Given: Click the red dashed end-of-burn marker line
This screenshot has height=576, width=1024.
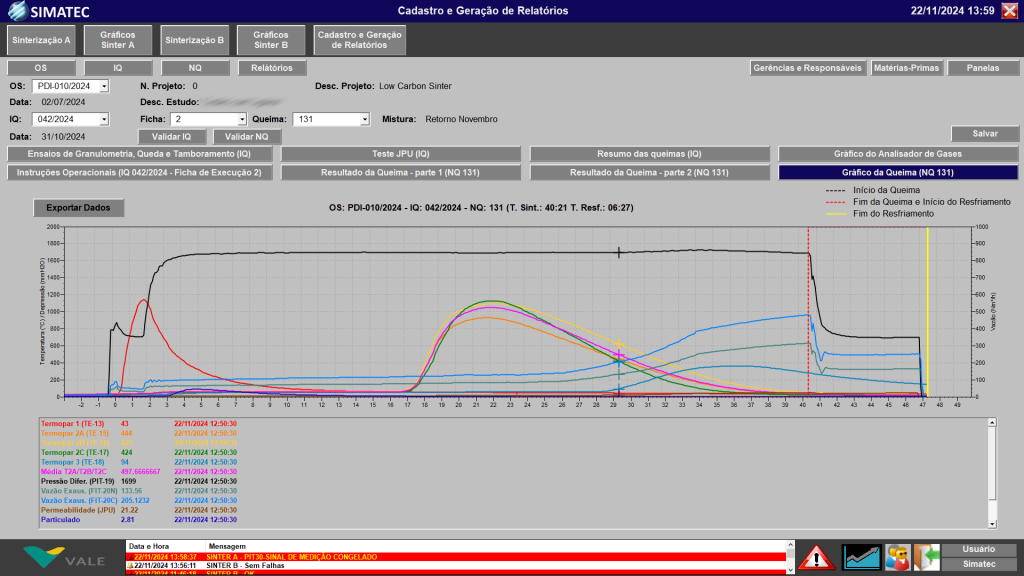Looking at the screenshot, I should click(808, 300).
